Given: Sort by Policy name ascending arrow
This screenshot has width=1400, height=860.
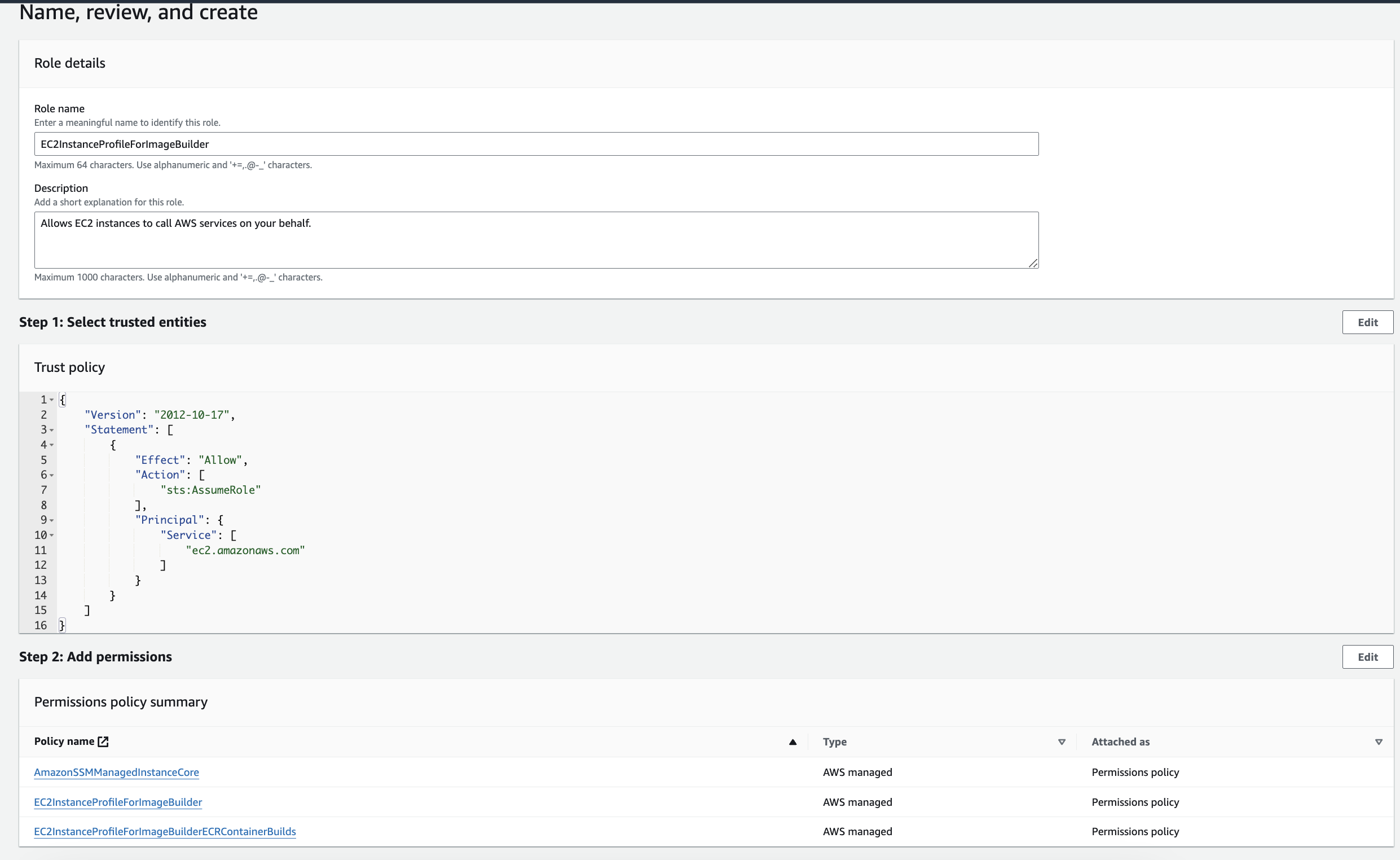Looking at the screenshot, I should pos(793,741).
